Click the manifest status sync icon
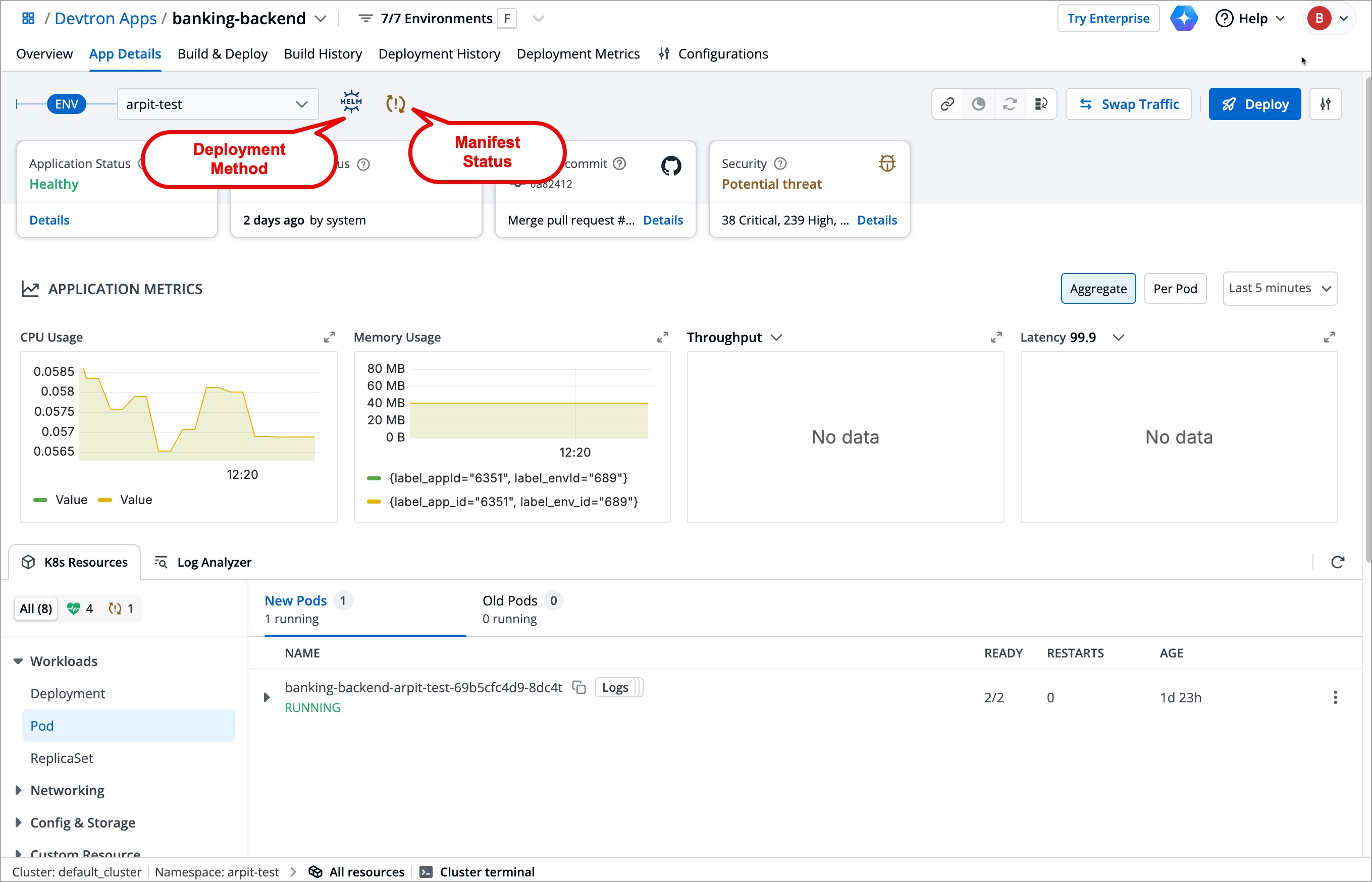Viewport: 1372px width, 882px height. click(x=395, y=103)
